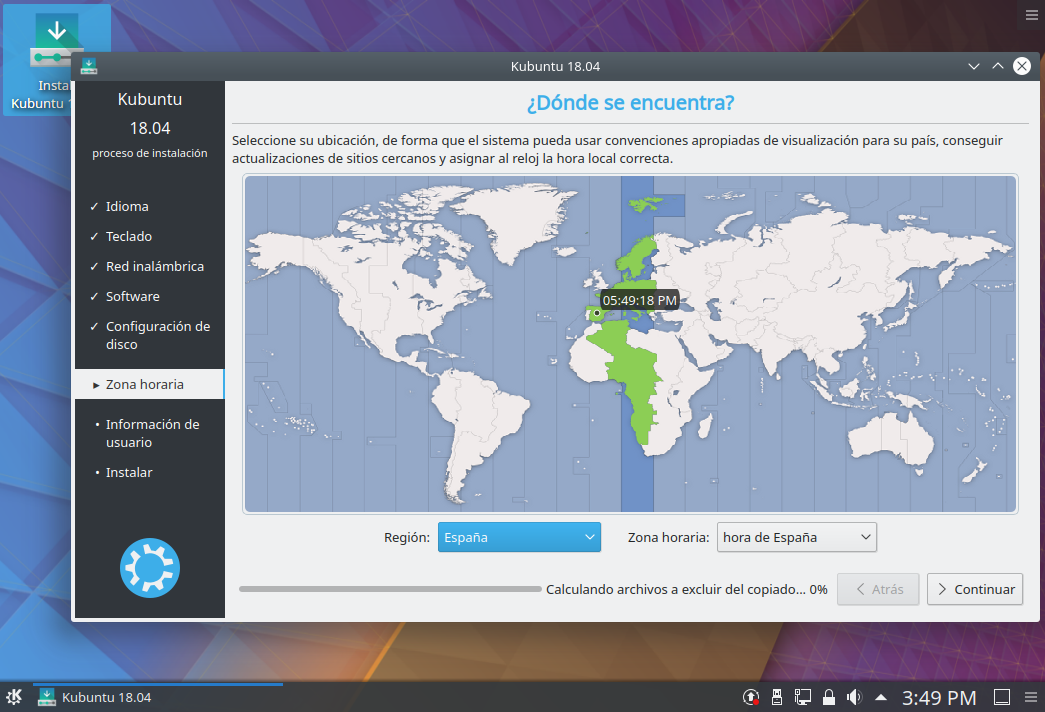
Task: Click the 3:49 PM clock
Action: click(939, 697)
